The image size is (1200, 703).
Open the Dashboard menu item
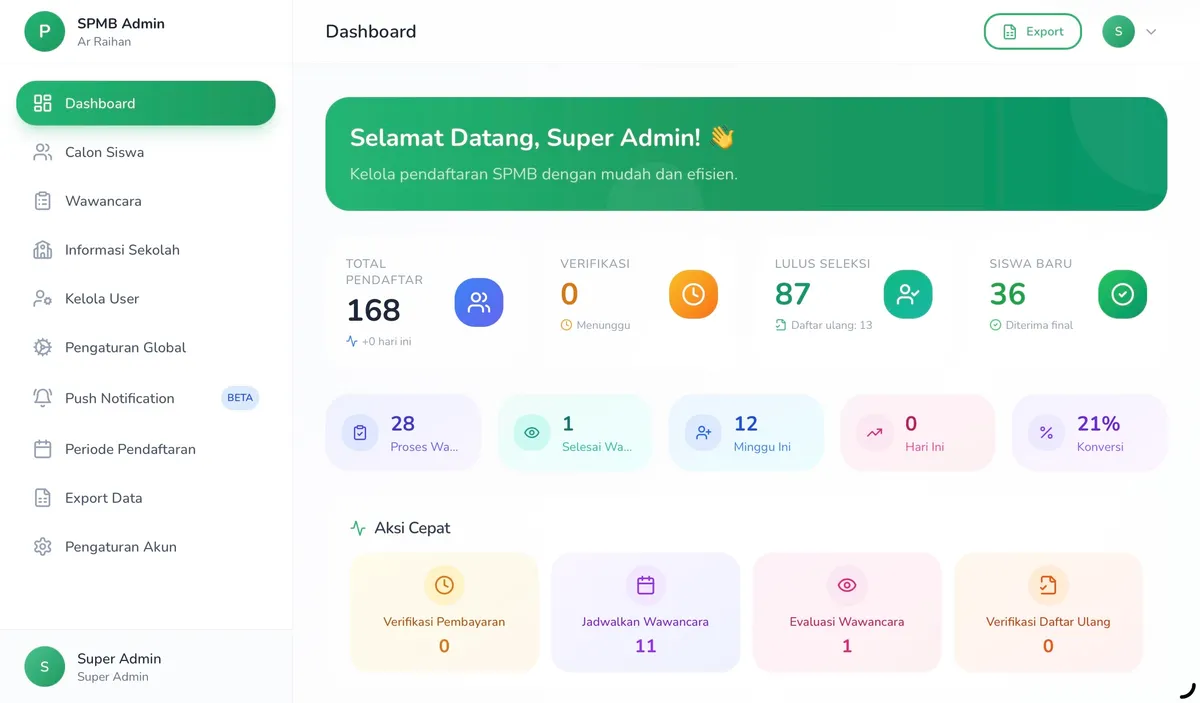click(x=100, y=102)
